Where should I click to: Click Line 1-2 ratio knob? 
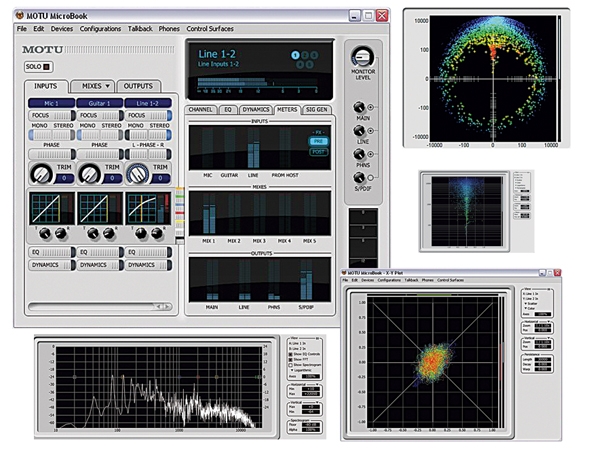click(157, 234)
